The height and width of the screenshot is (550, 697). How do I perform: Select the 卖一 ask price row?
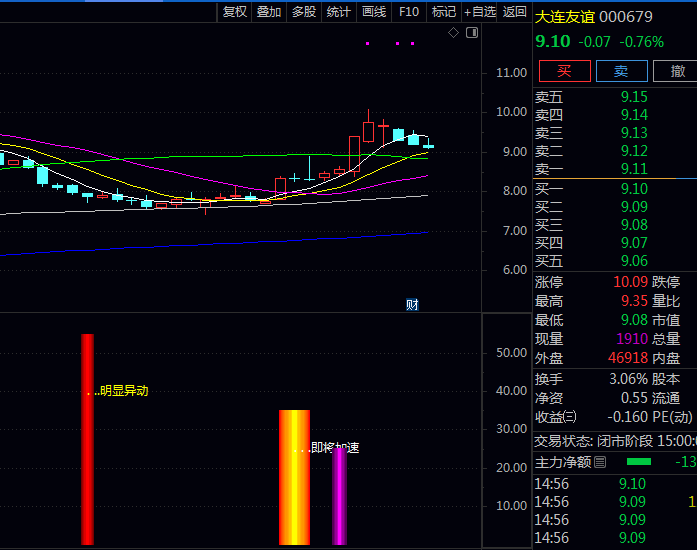(590, 169)
